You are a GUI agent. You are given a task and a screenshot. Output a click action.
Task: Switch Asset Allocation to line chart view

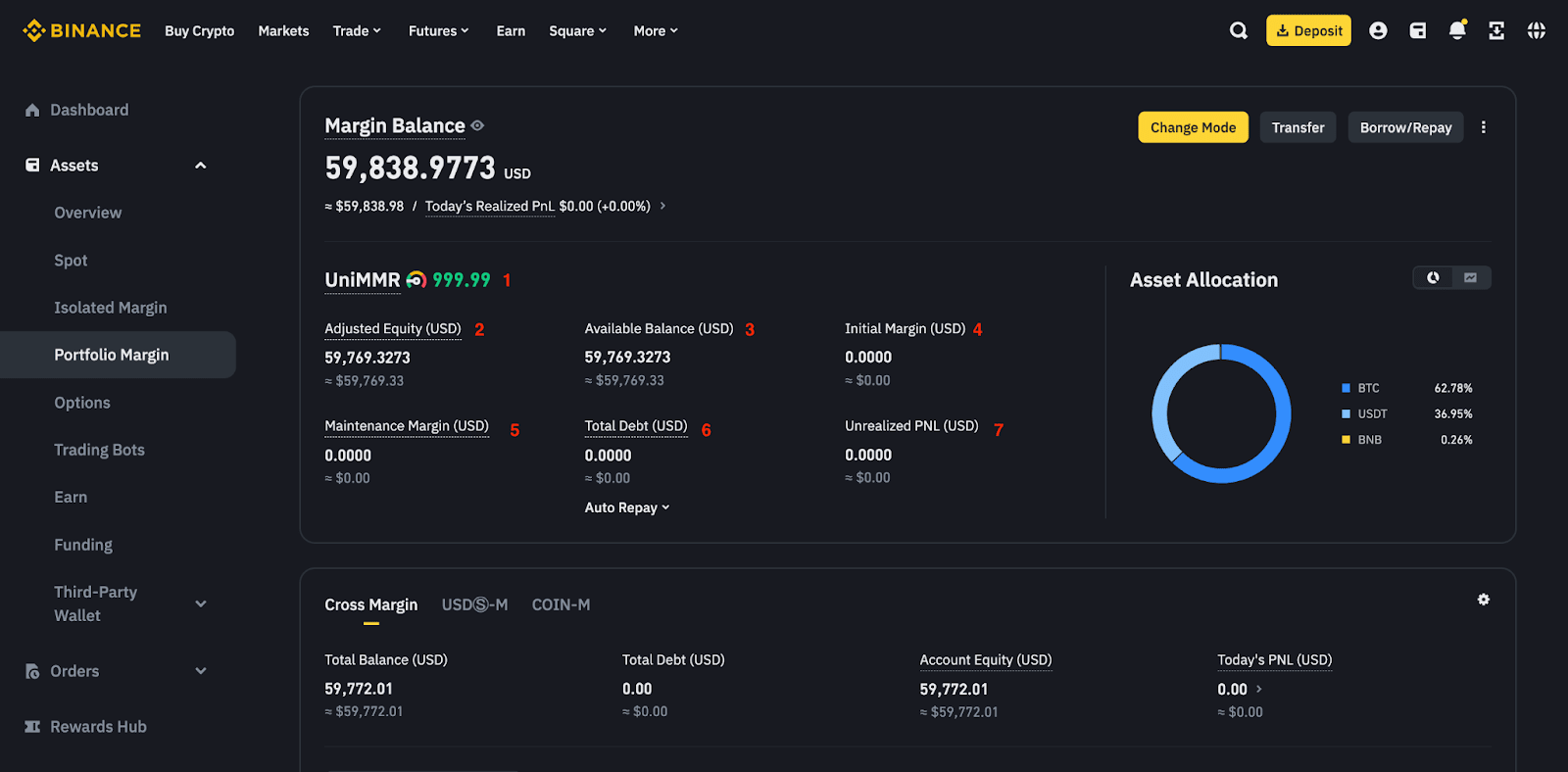[x=1471, y=278]
